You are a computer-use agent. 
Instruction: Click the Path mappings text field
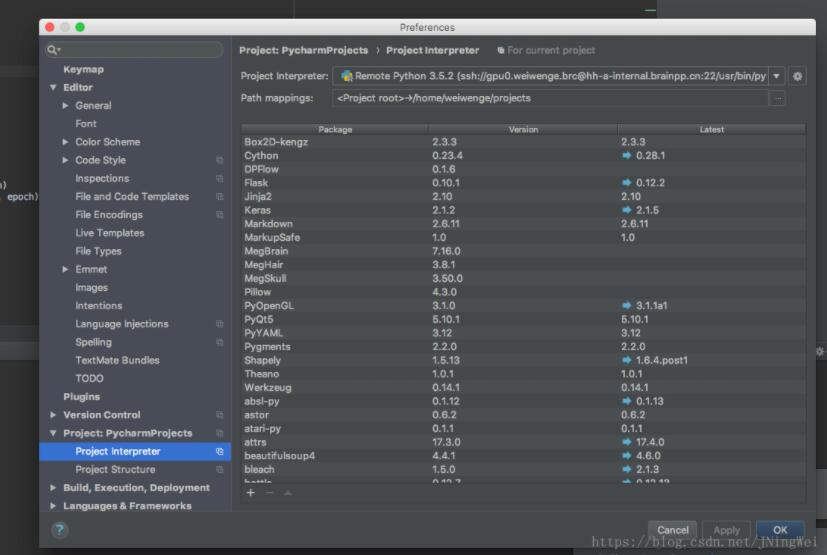(x=550, y=99)
